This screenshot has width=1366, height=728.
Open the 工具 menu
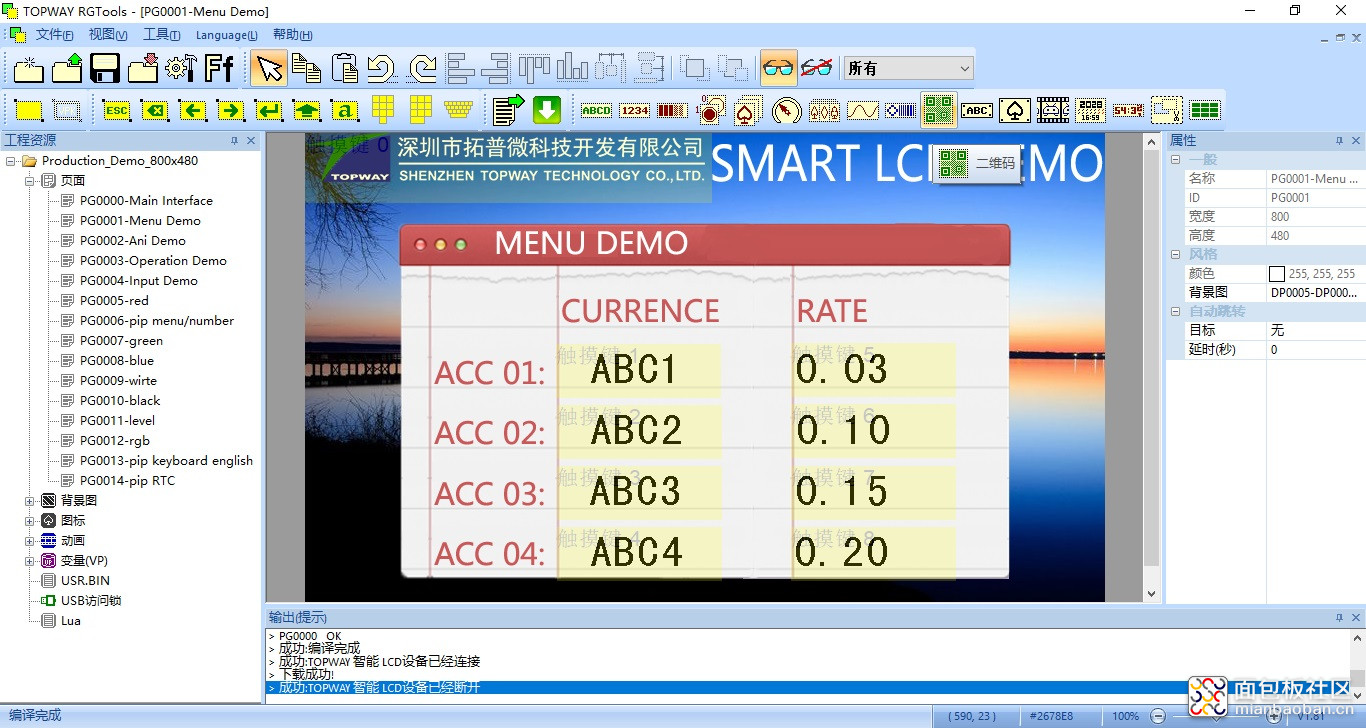tap(161, 35)
